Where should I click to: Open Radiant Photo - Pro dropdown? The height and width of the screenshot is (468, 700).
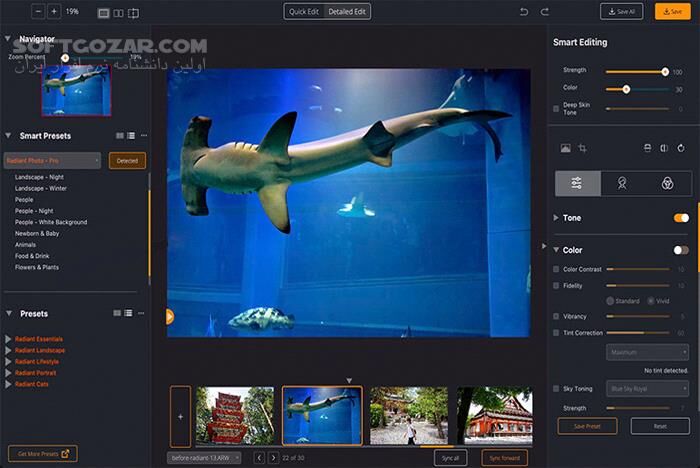tap(52, 161)
